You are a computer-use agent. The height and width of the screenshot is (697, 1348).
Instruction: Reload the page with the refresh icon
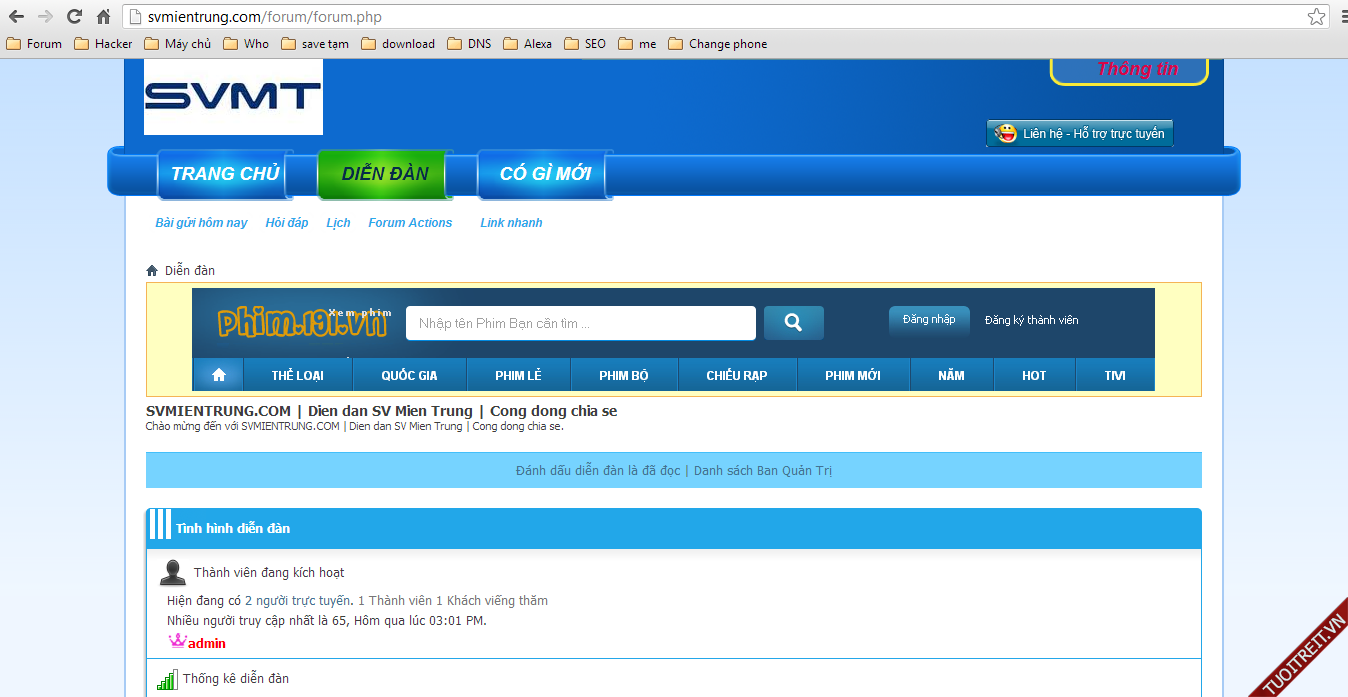pos(74,16)
